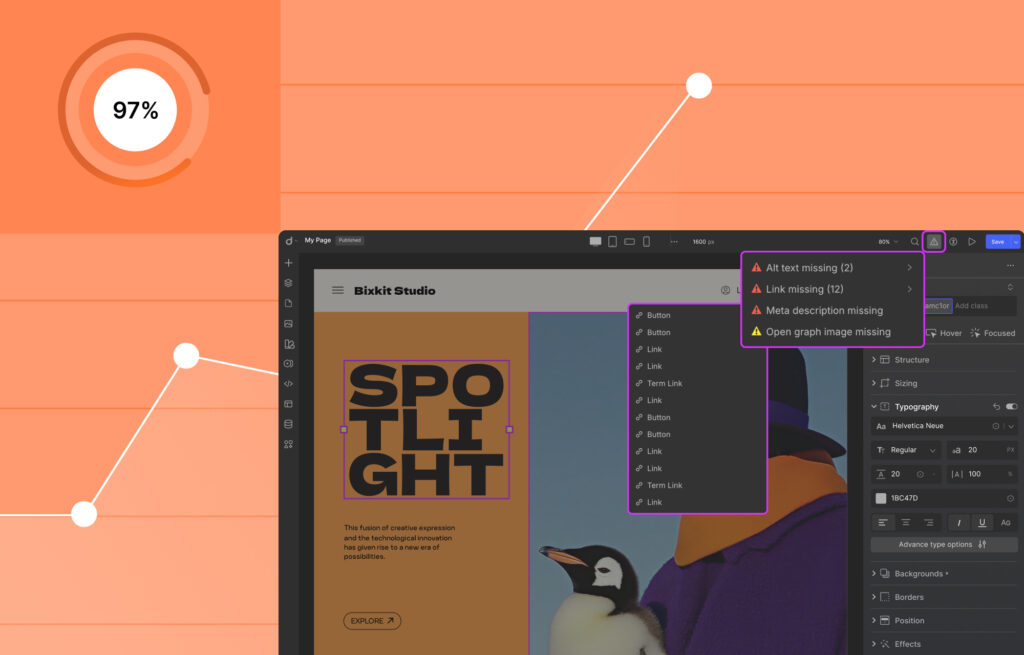Viewport: 1024px width, 655px height.
Task: Click the Advance type options button
Action: (x=943, y=545)
